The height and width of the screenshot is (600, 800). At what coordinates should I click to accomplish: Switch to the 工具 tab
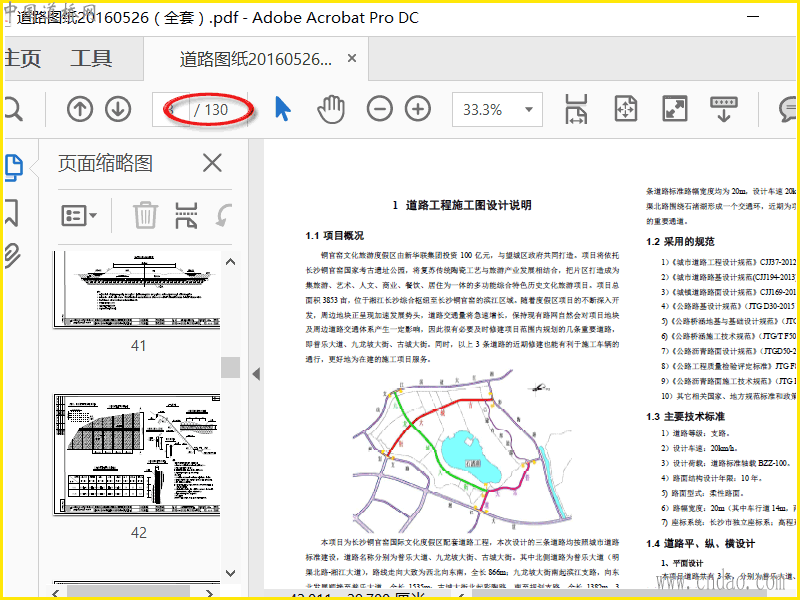tap(91, 58)
